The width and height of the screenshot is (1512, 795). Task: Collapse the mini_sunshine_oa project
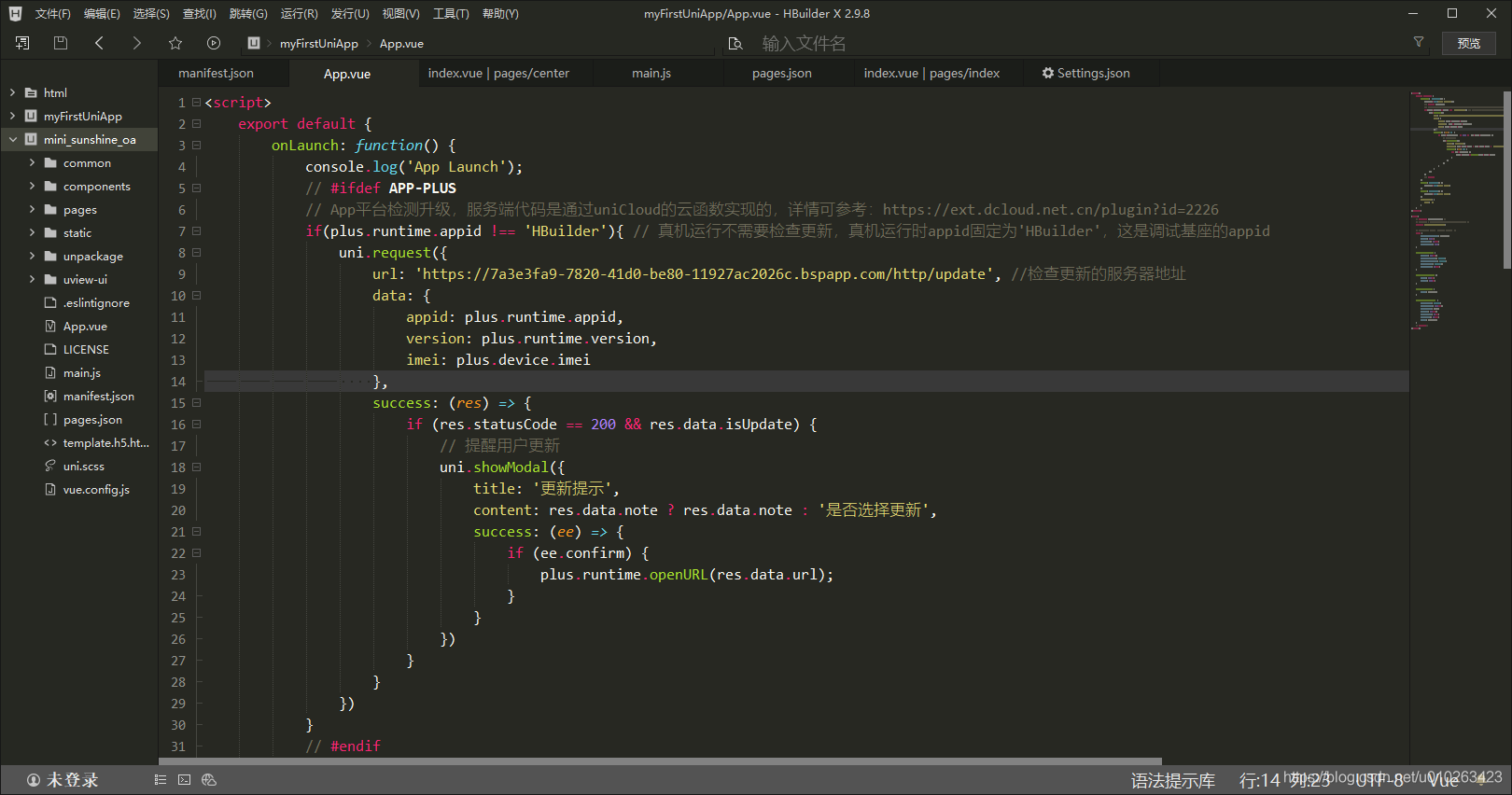point(12,139)
